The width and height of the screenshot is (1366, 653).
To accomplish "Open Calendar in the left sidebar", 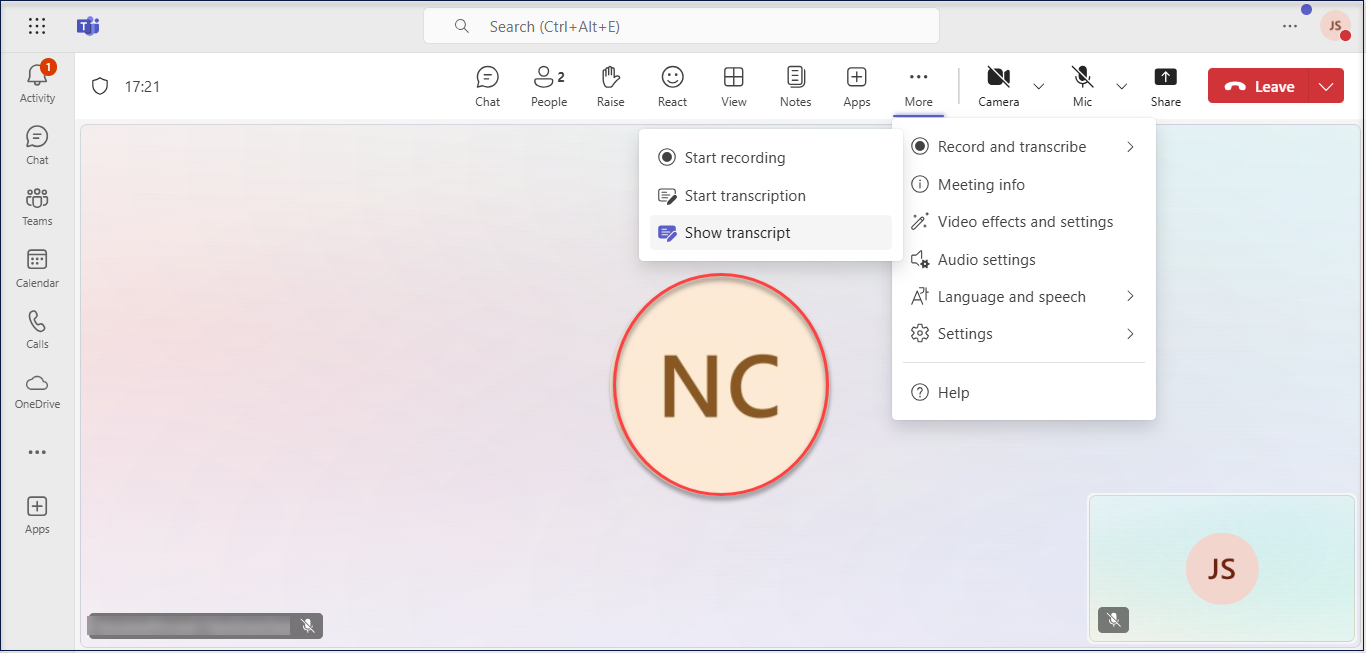I will coord(37,268).
